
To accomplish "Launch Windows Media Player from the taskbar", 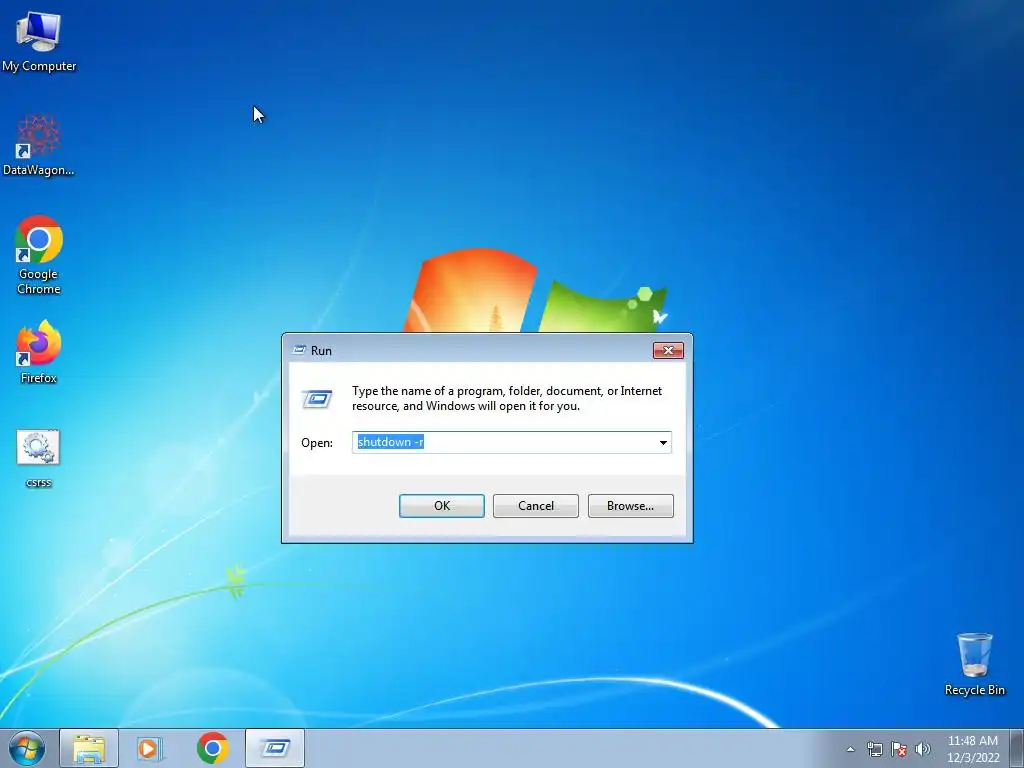I will pos(150,748).
